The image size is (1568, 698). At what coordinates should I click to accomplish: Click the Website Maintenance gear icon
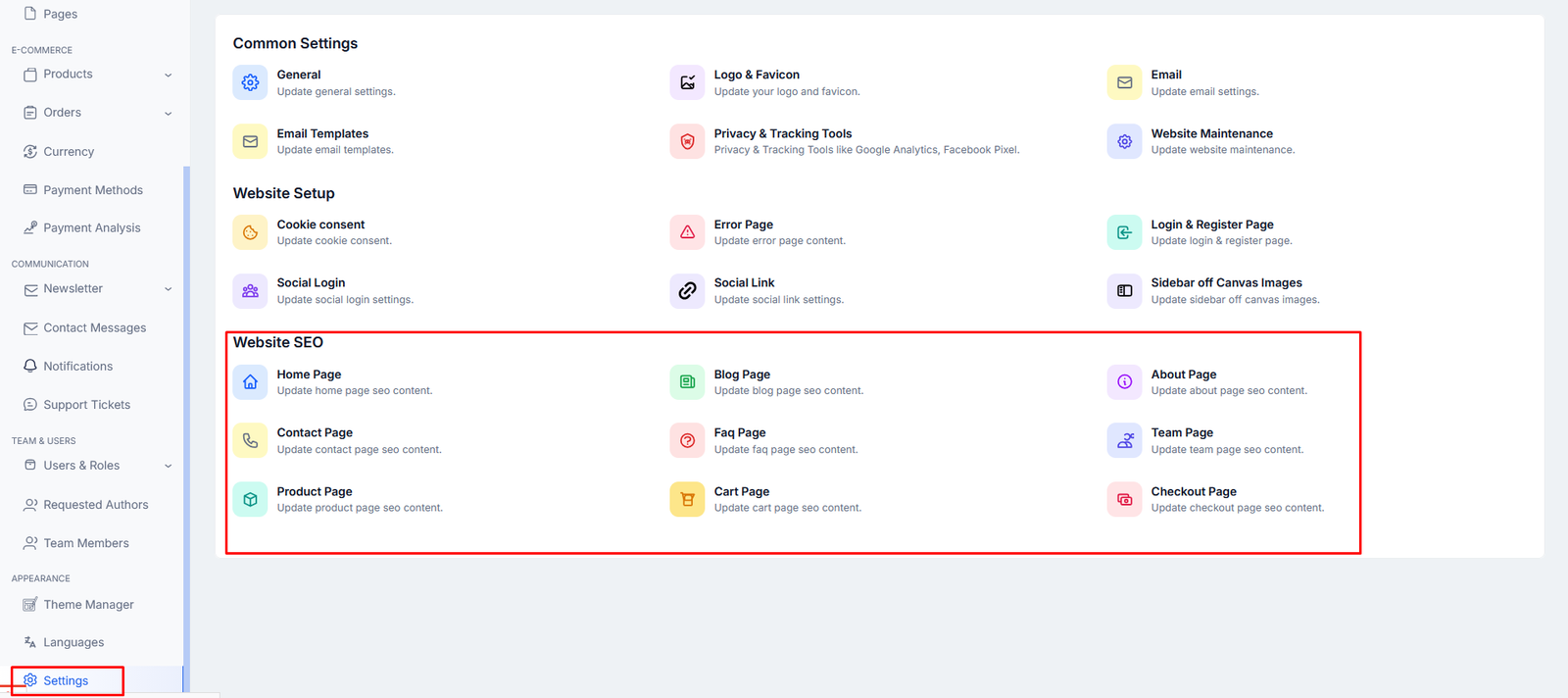tap(1124, 141)
